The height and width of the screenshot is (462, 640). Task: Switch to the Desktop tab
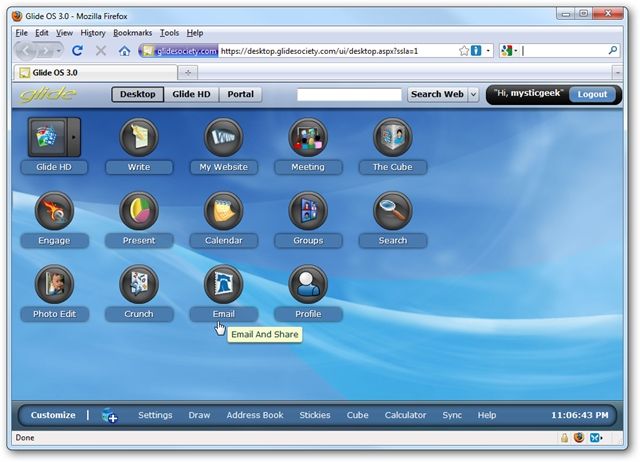138,94
